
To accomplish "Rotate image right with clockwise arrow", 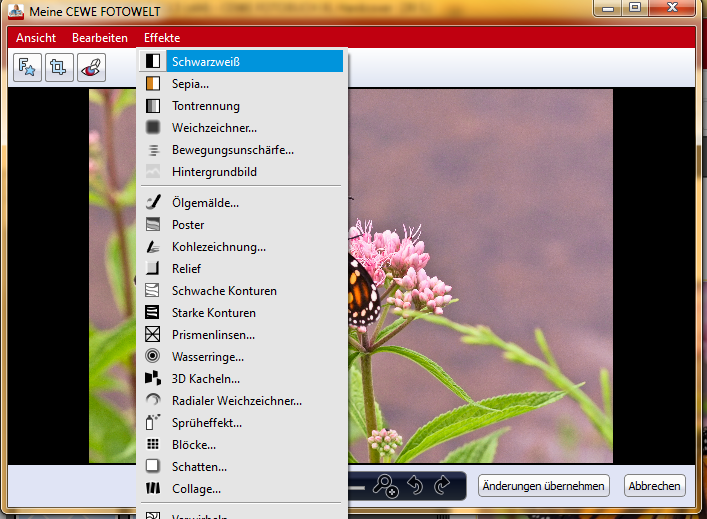I will pyautogui.click(x=442, y=486).
